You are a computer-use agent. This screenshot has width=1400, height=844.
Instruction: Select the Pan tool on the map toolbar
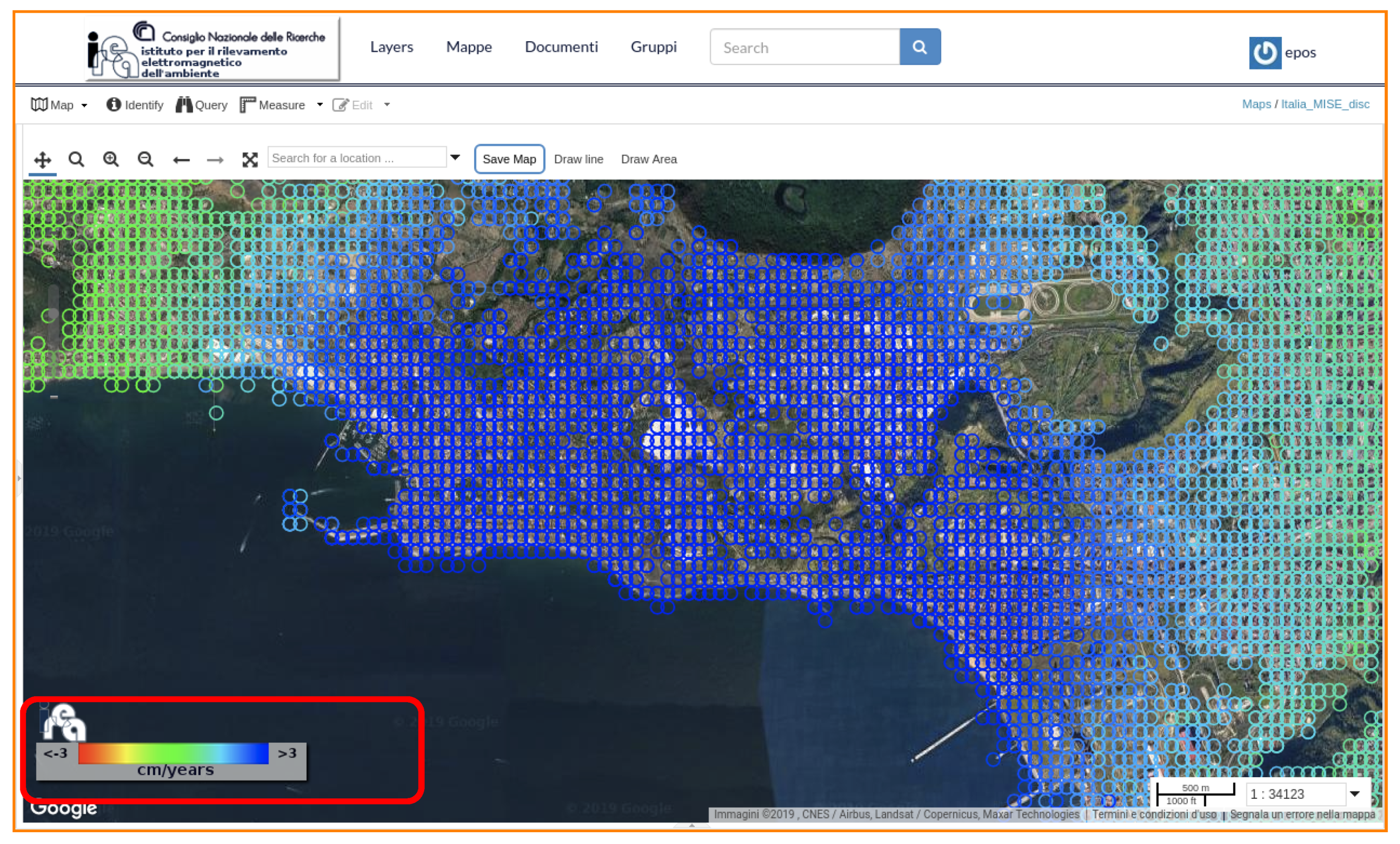[42, 160]
